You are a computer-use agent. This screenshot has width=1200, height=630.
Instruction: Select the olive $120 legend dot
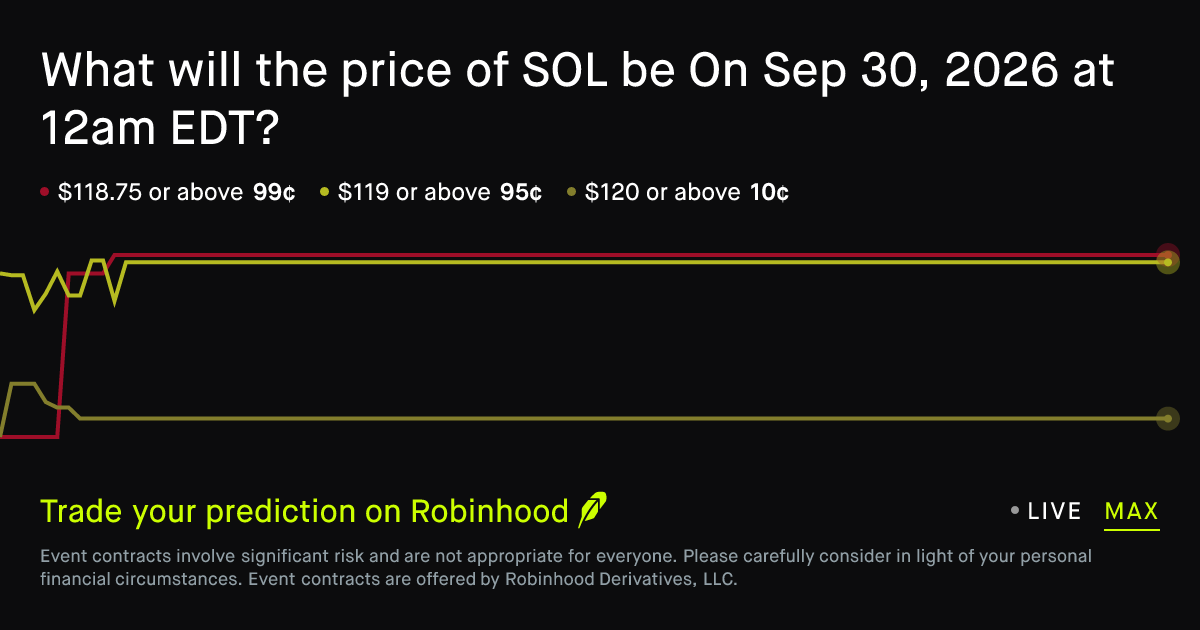pos(571,192)
